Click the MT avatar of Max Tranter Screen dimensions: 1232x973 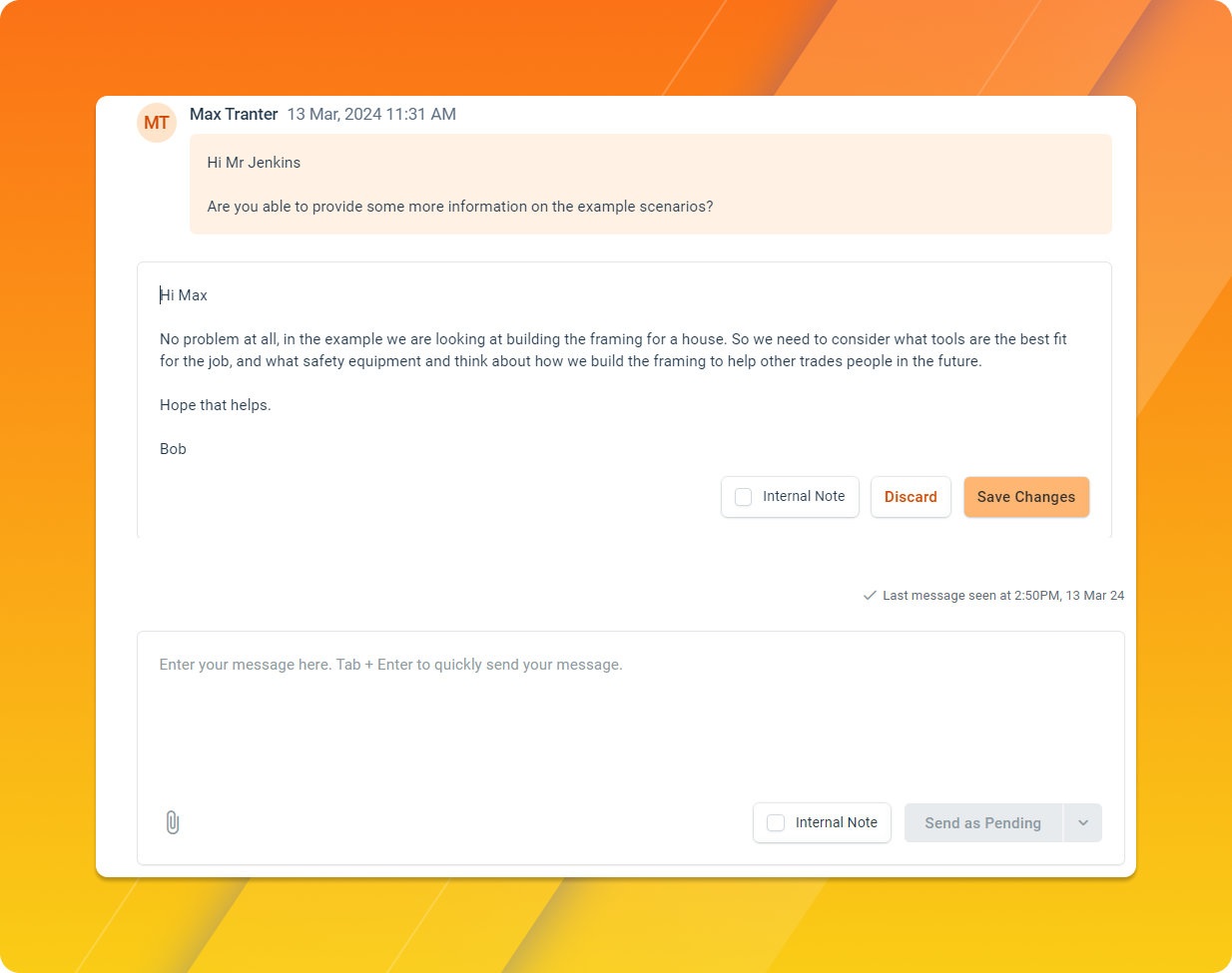[157, 123]
